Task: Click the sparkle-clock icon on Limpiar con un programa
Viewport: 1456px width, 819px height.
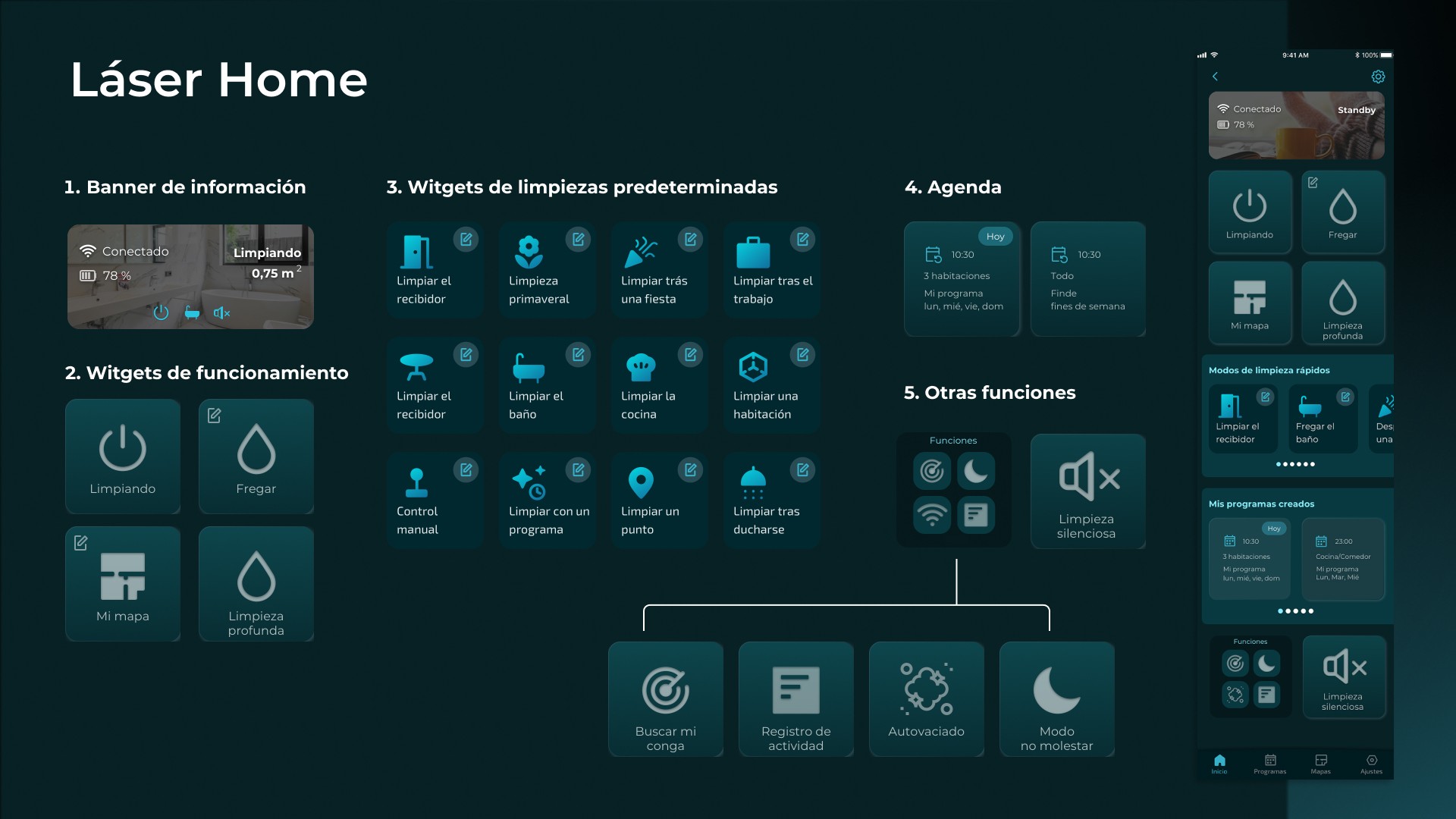Action: point(529,482)
